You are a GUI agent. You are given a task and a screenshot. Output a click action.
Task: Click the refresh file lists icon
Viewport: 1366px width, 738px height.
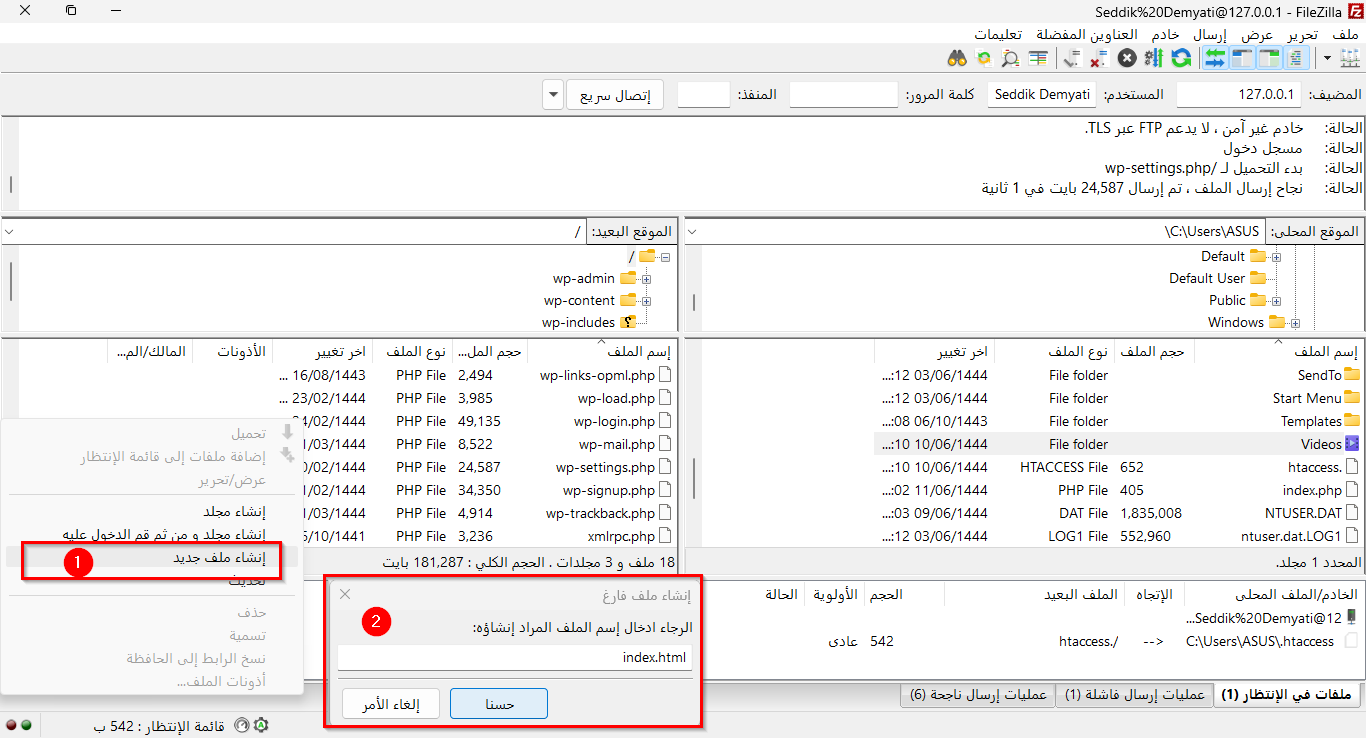[1181, 59]
